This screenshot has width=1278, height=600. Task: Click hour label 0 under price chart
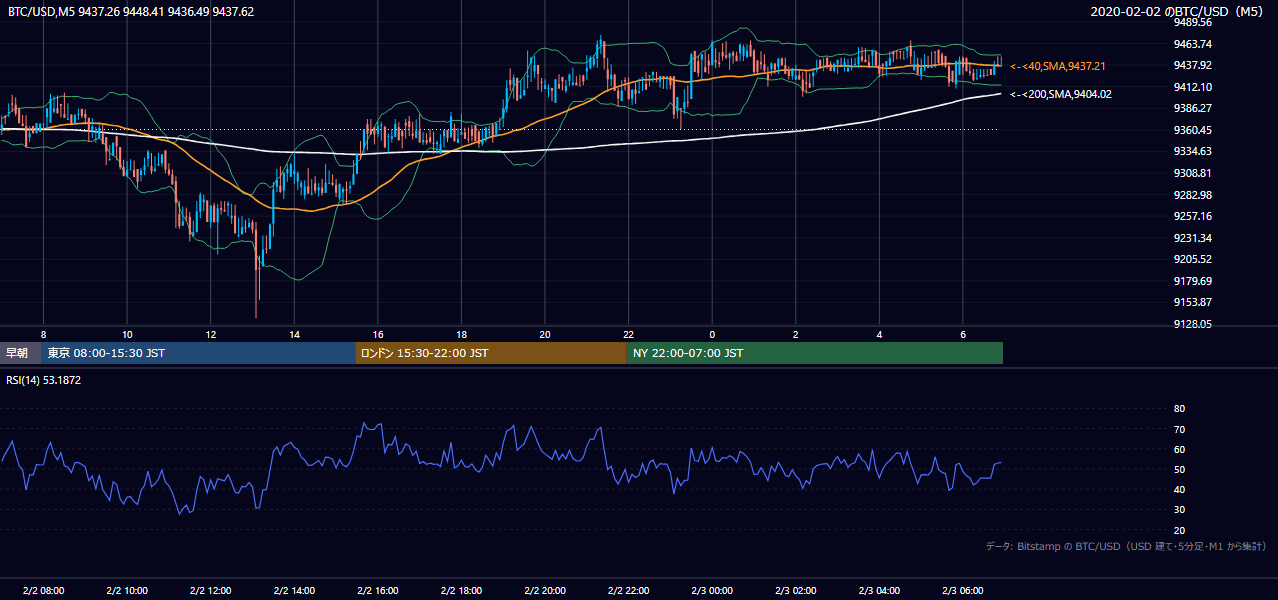tap(712, 333)
